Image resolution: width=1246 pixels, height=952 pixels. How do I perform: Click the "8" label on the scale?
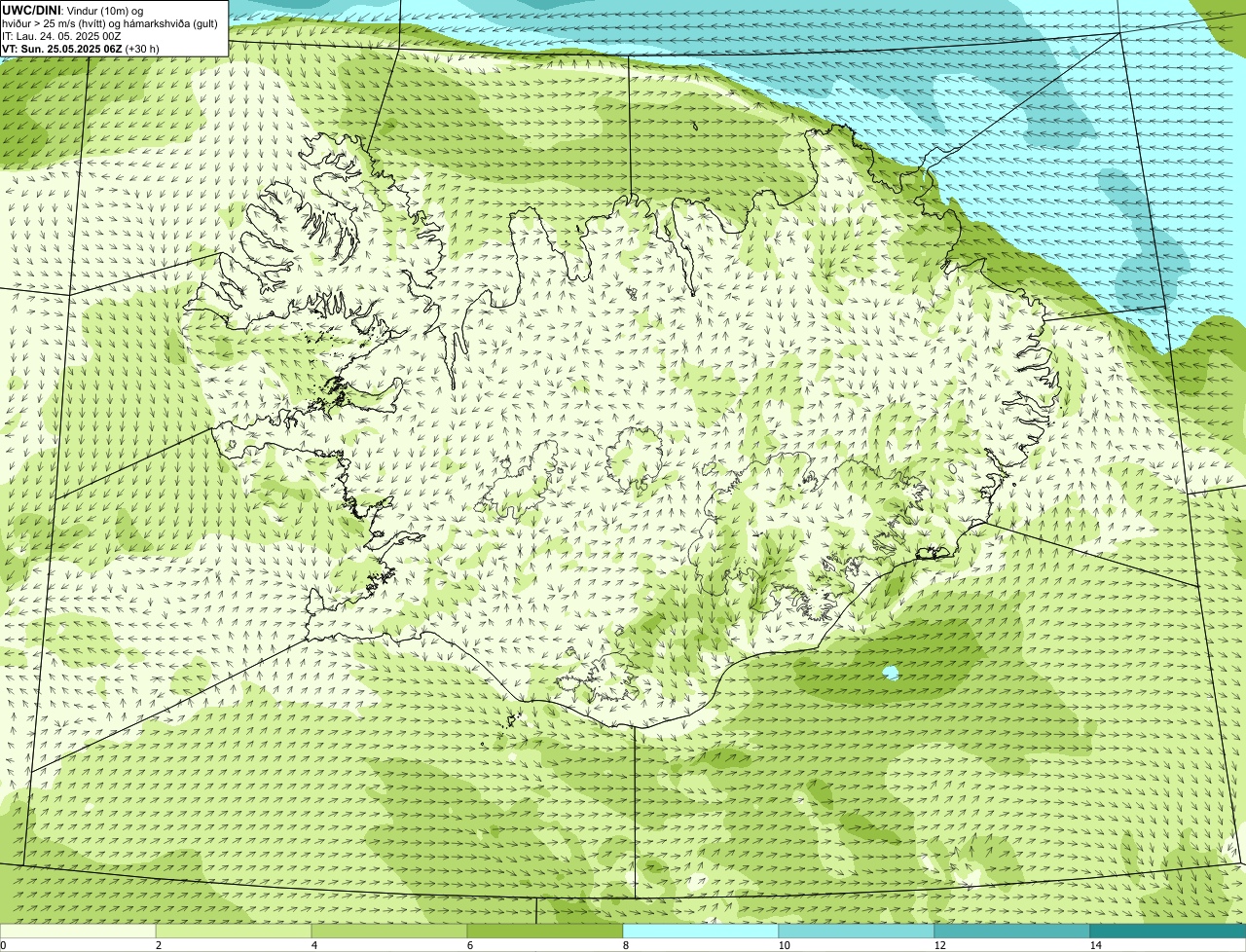pos(625,945)
